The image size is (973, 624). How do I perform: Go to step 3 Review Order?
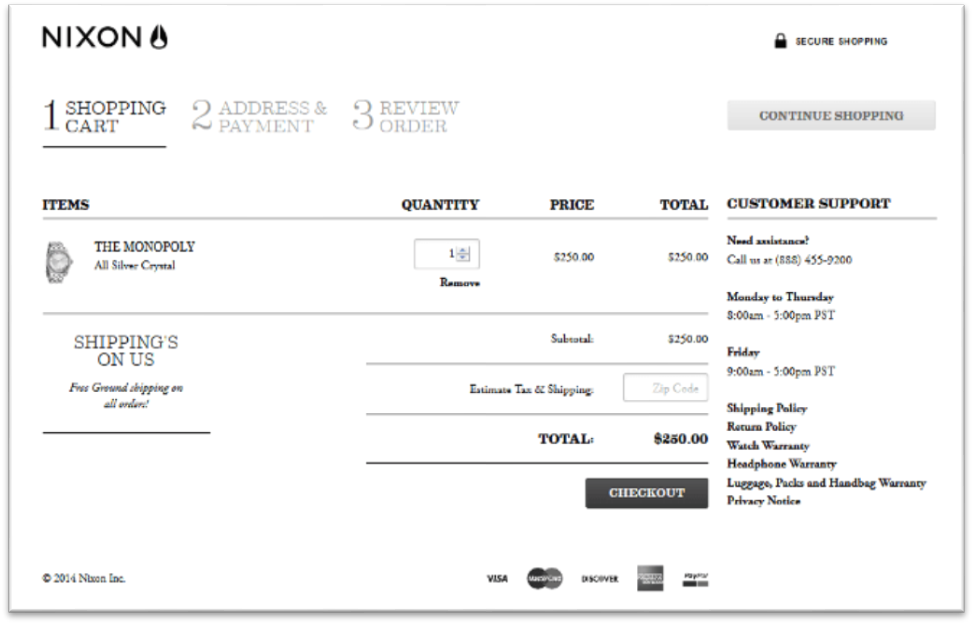tap(406, 117)
